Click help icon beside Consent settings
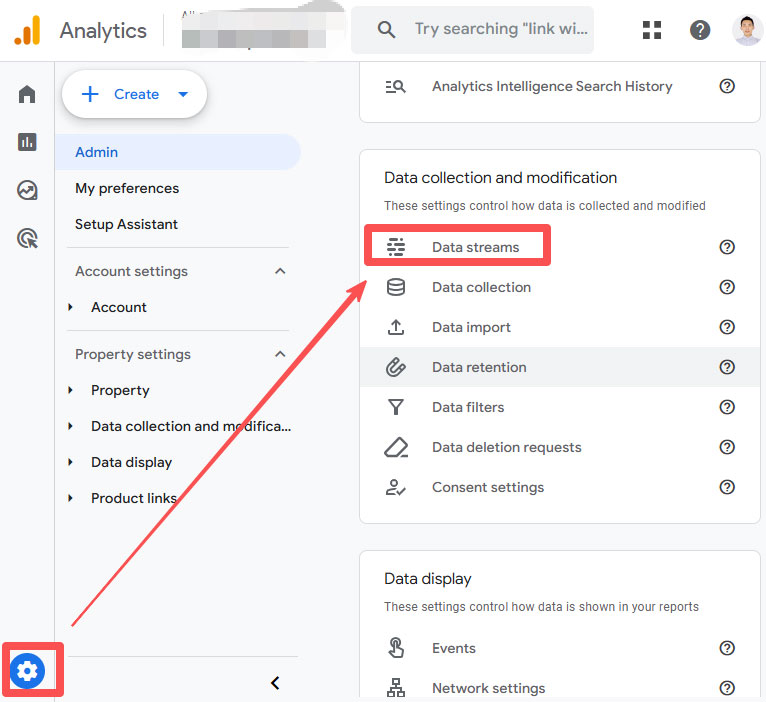The image size is (766, 702). 727,487
